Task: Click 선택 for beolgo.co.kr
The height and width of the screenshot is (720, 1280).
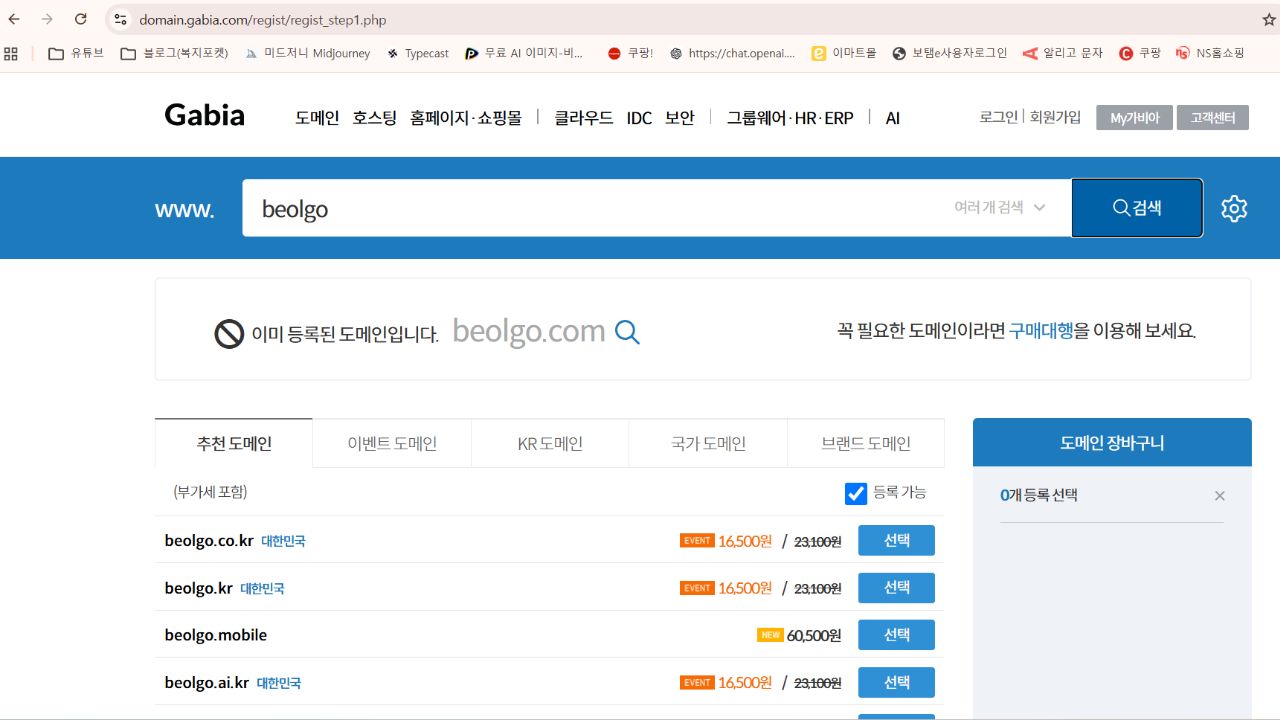Action: point(897,540)
